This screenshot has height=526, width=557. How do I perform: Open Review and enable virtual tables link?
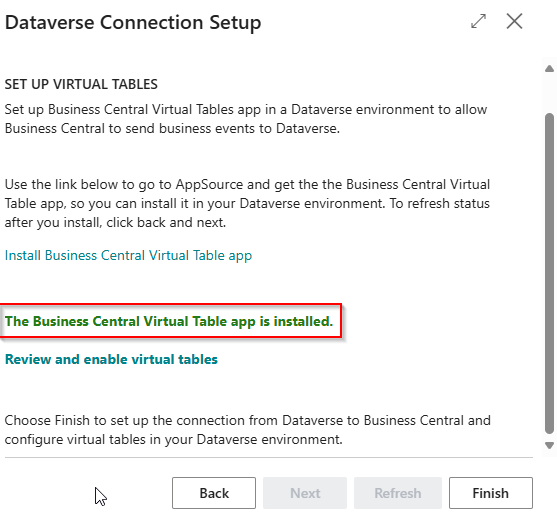point(111,359)
